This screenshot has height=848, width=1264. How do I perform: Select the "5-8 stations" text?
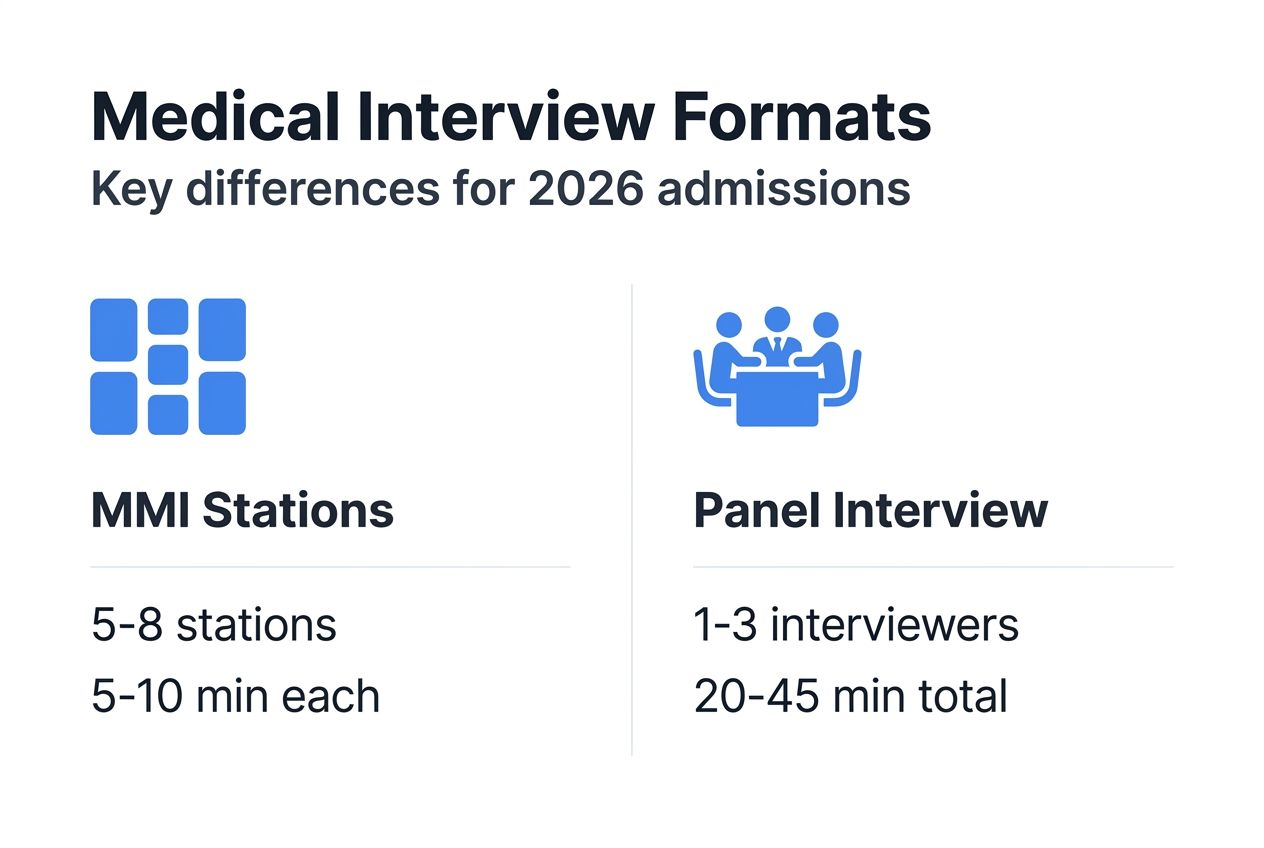pyautogui.click(x=214, y=626)
